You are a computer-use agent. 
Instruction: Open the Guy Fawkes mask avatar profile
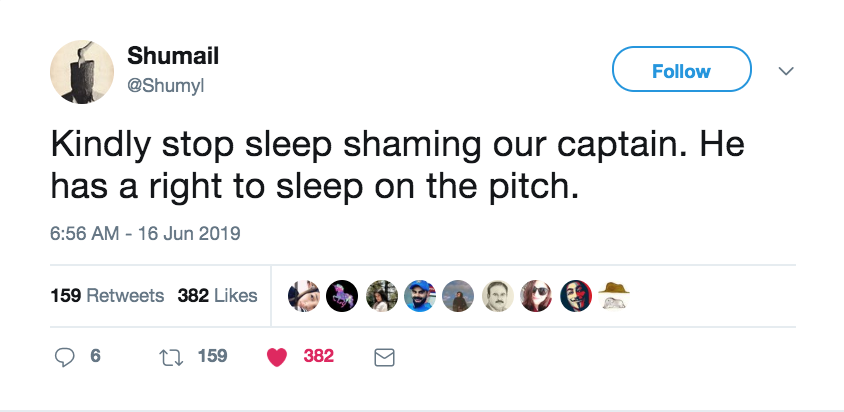[576, 294]
